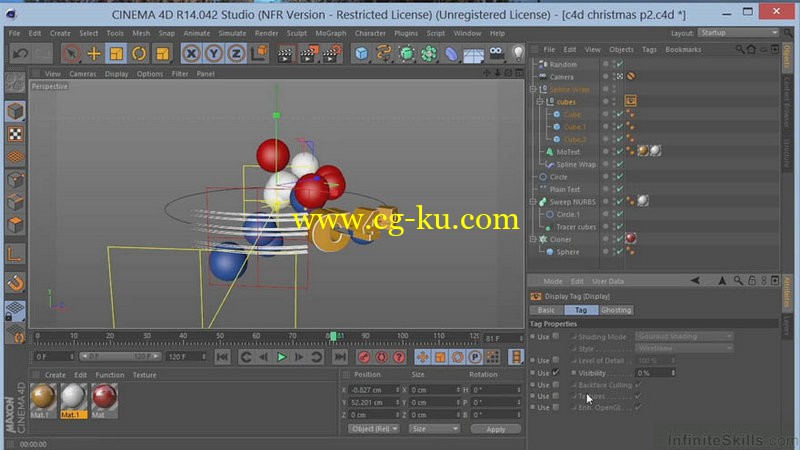Screen dimensions: 800x450
Task: Open the keyframe selection question icon
Action: coord(399,357)
